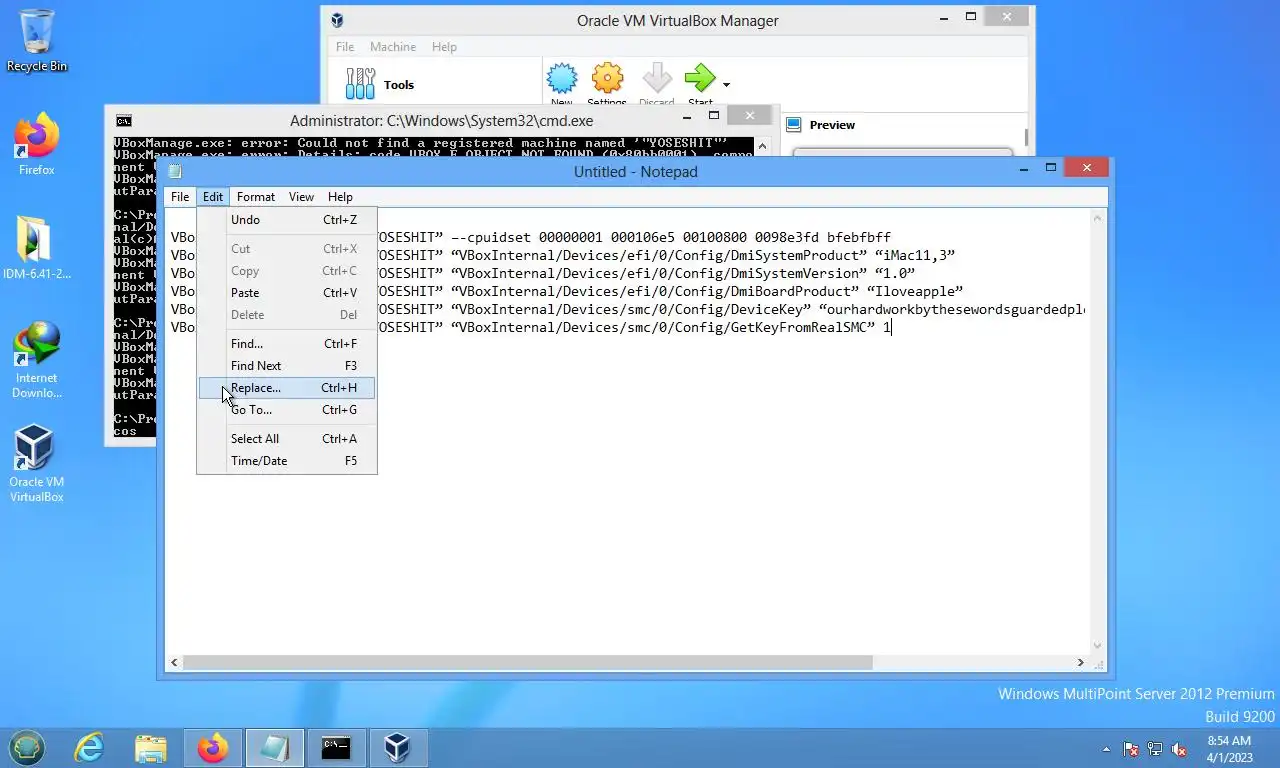
Task: Click the volume icon in system tray
Action: (x=1179, y=748)
